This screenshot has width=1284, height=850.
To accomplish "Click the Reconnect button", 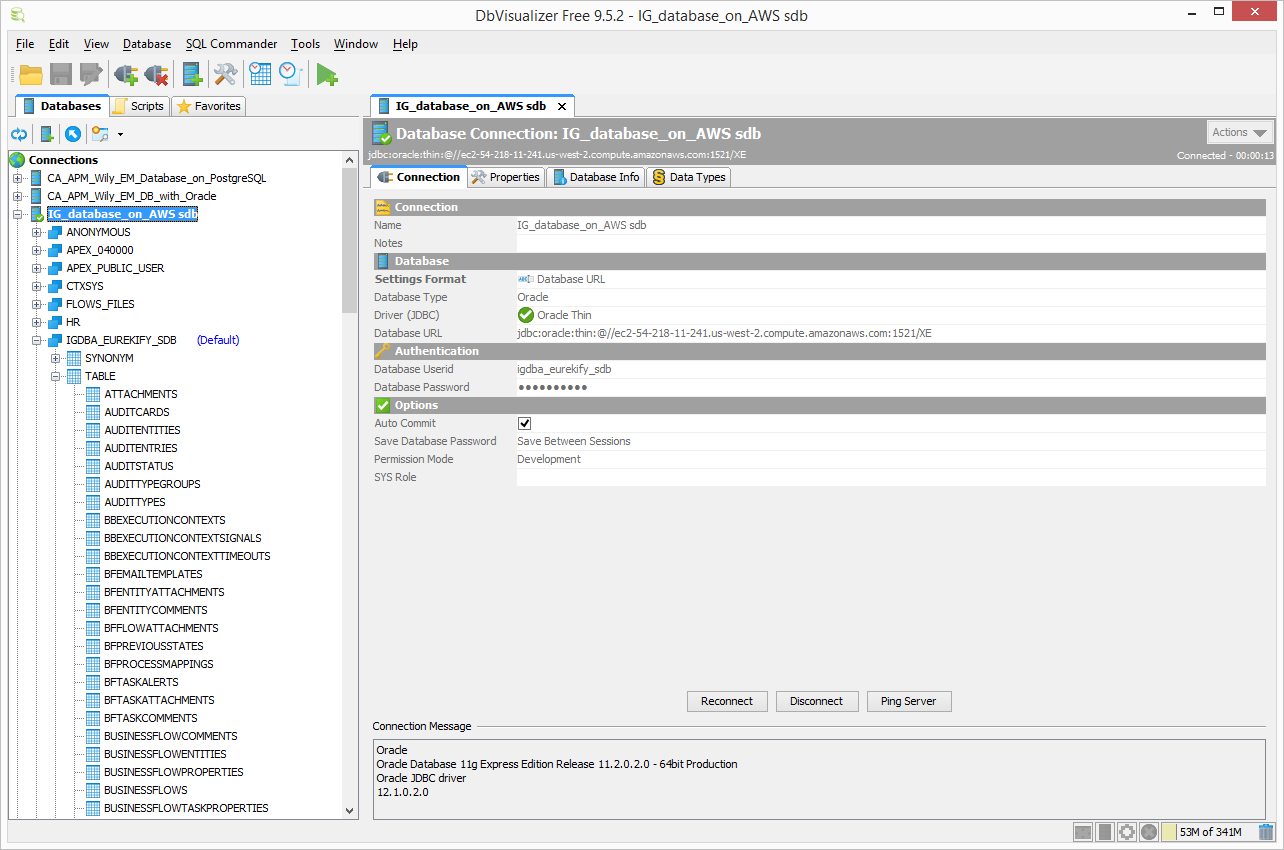I will [x=727, y=701].
